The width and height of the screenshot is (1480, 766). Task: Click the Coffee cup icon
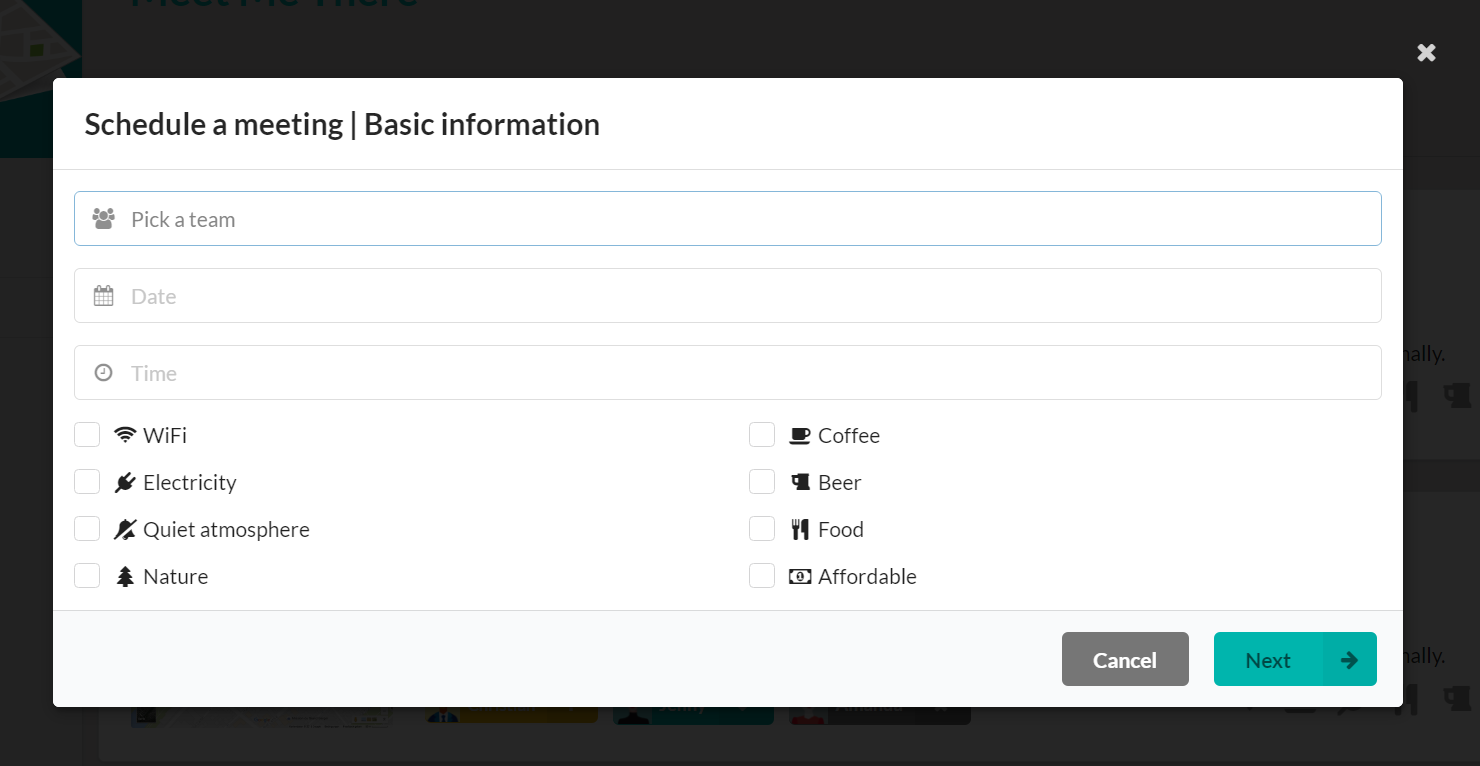800,435
